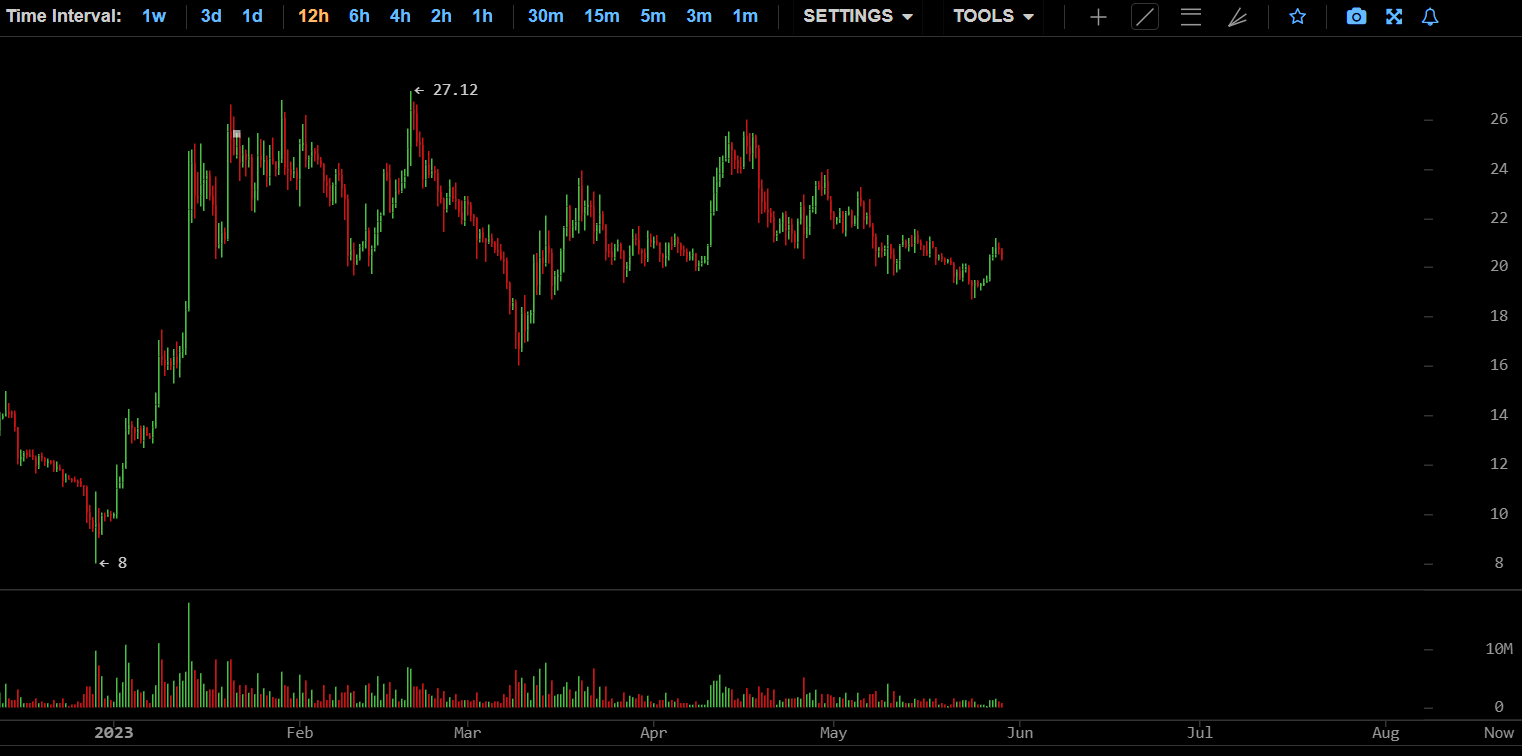Activate the trend line drawing tool
This screenshot has height=756, width=1522.
[1145, 17]
